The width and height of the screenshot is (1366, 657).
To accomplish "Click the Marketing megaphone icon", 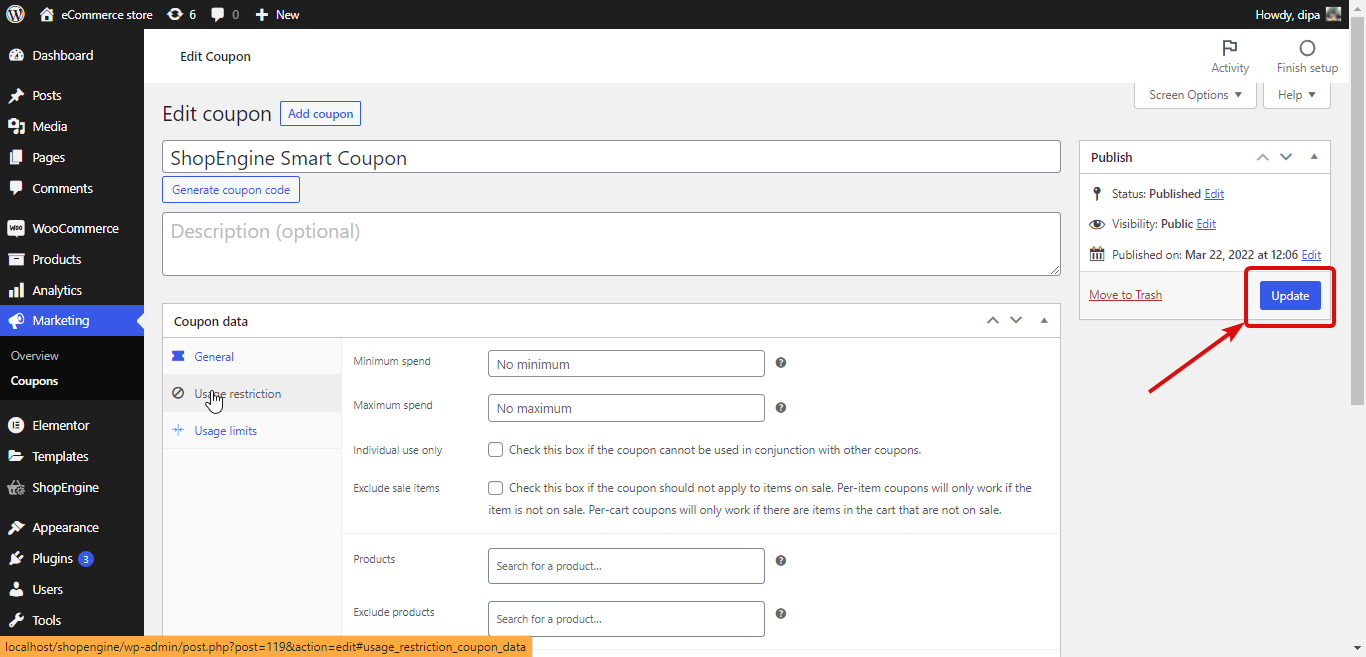I will 16,321.
